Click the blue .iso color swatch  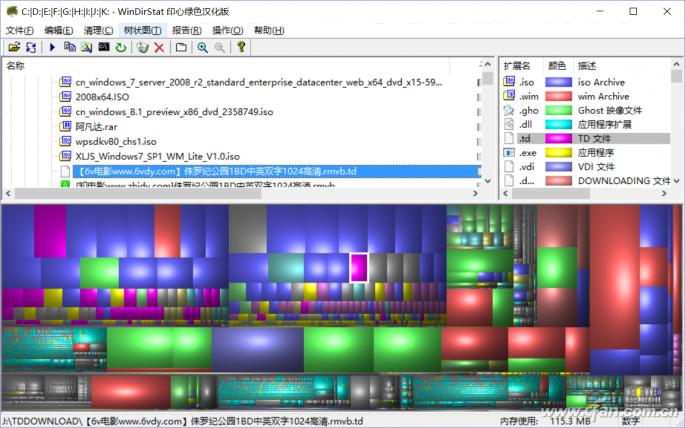(559, 82)
